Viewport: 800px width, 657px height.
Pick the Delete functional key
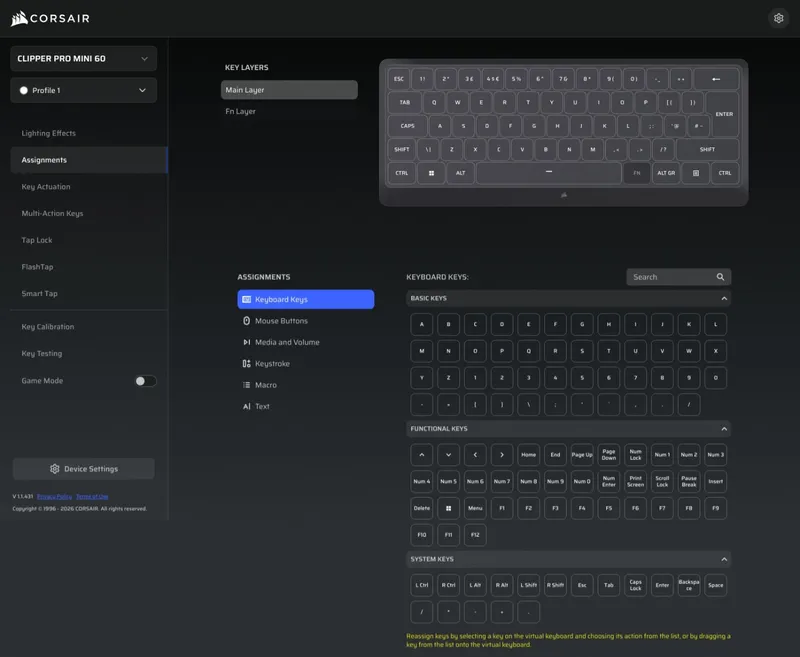point(421,508)
